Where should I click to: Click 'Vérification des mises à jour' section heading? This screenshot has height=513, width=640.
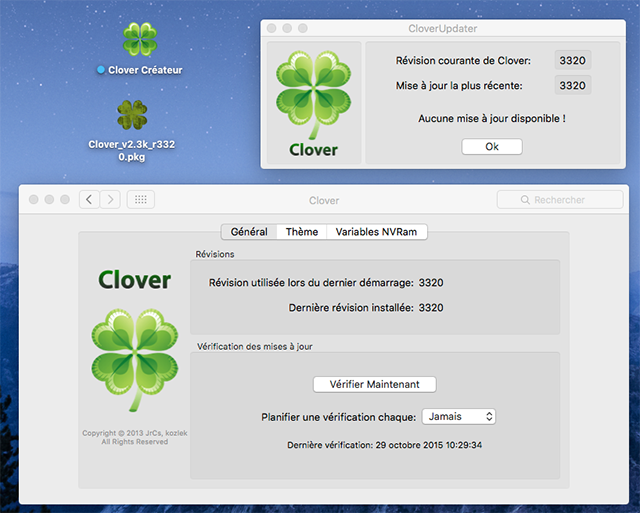tap(255, 346)
